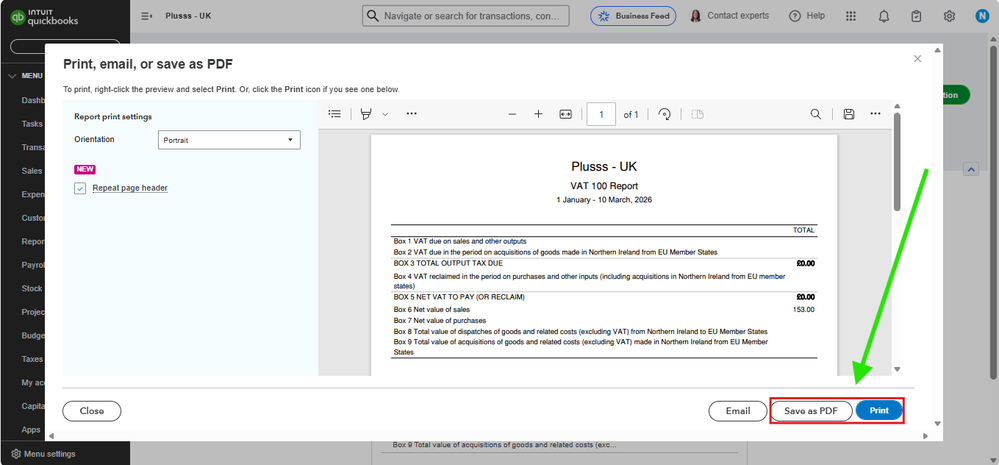Click the blue Print button
999x465 pixels.
(x=879, y=411)
